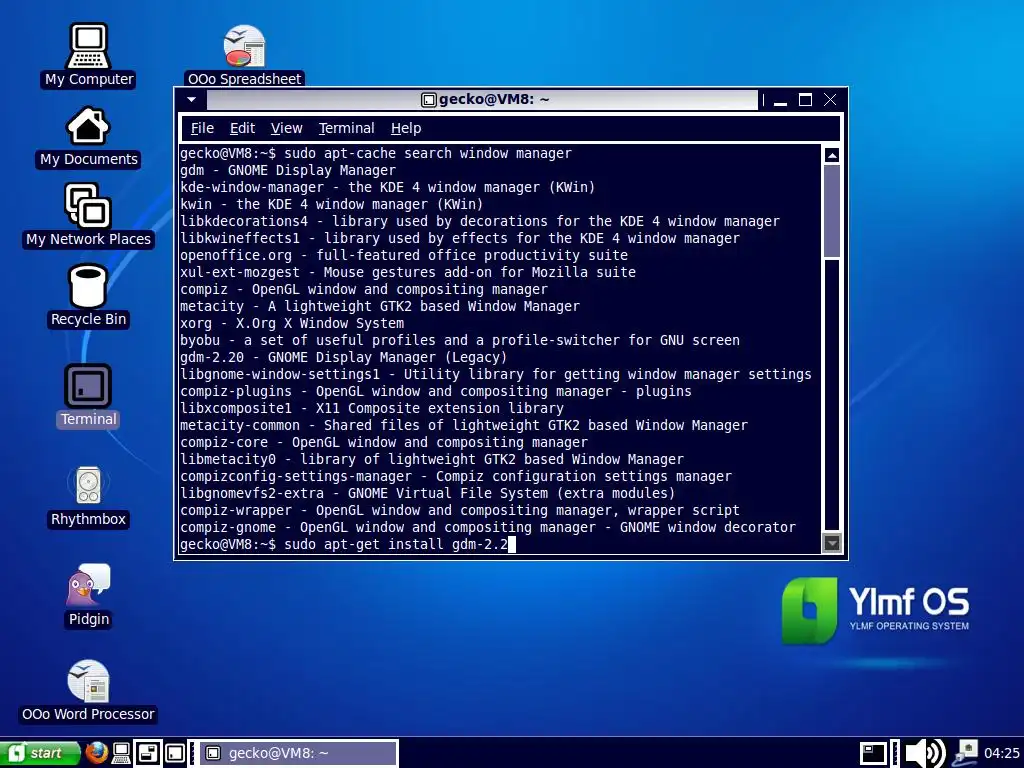Click the 'kwin - the KDE 4 window manager' line
Image resolution: width=1024 pixels, height=768 pixels.
click(x=331, y=204)
